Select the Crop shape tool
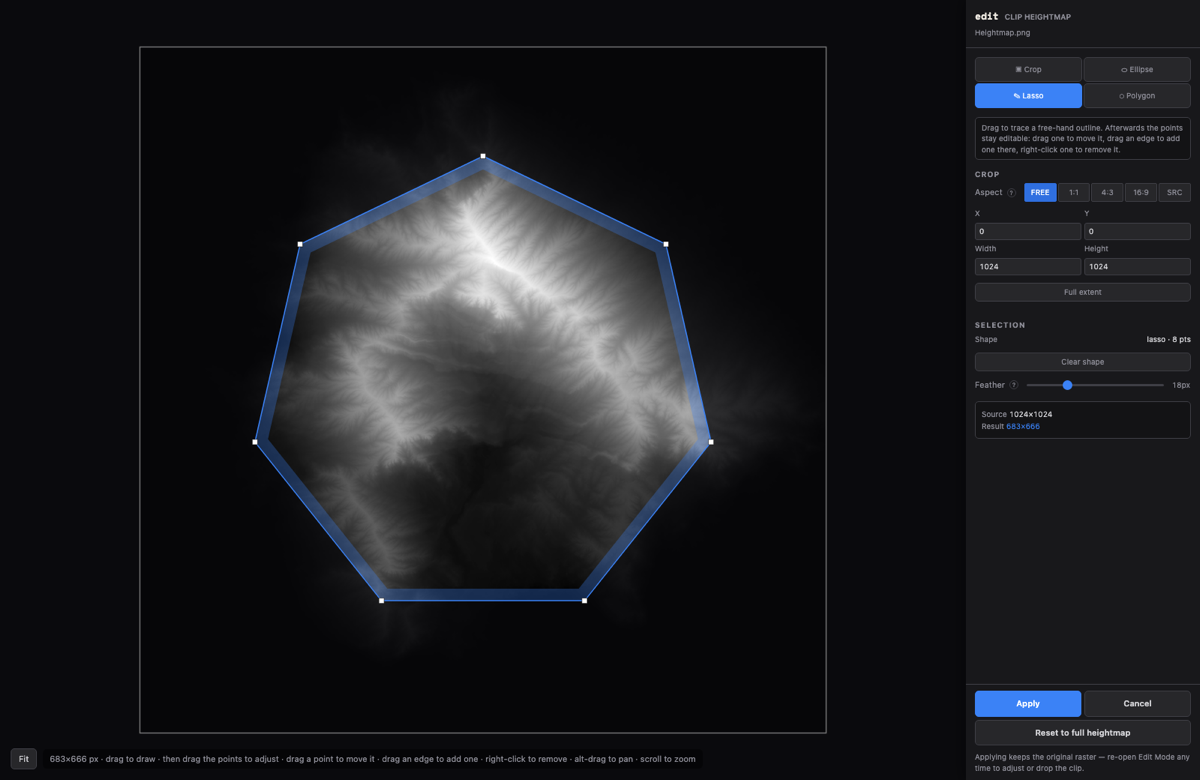Viewport: 1200px width, 780px height. (x=1028, y=69)
